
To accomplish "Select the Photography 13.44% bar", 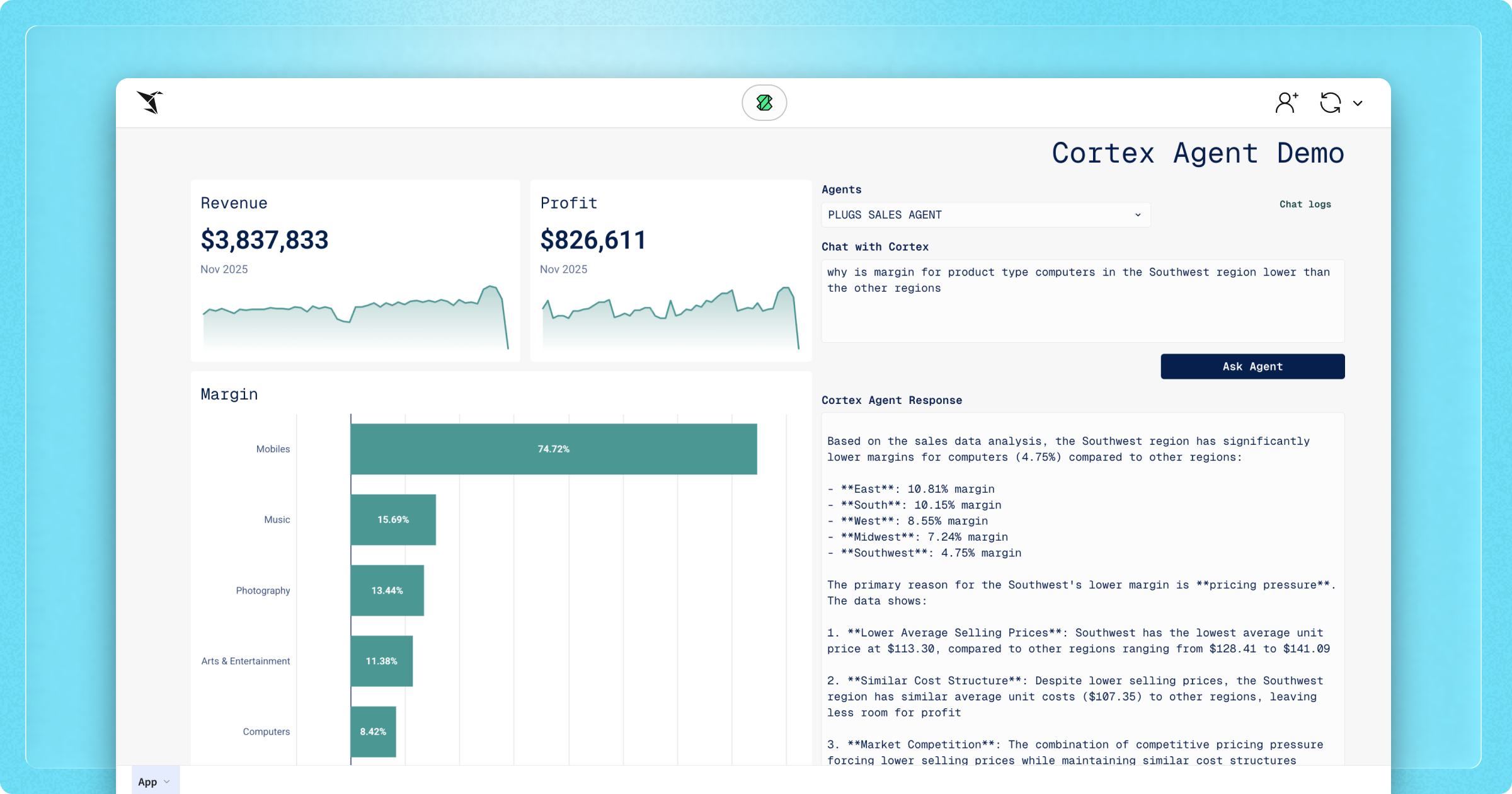I will pos(387,590).
